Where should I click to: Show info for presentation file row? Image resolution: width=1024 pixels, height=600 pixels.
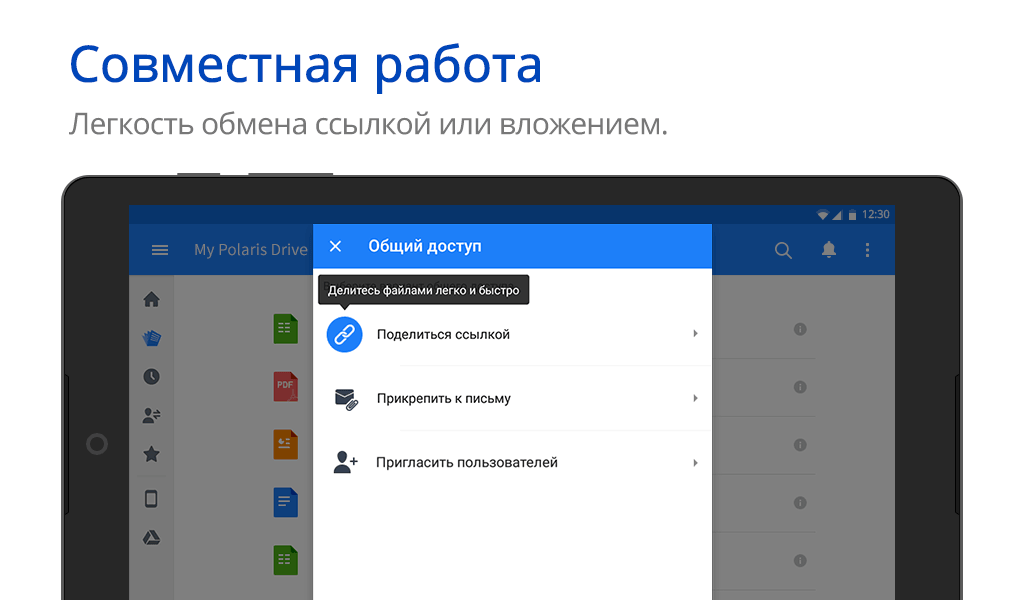(800, 445)
